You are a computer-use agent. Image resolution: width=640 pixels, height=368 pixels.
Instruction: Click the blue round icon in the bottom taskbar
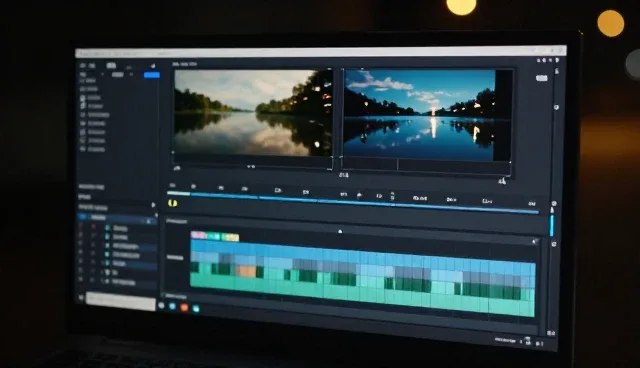pyautogui.click(x=172, y=306)
